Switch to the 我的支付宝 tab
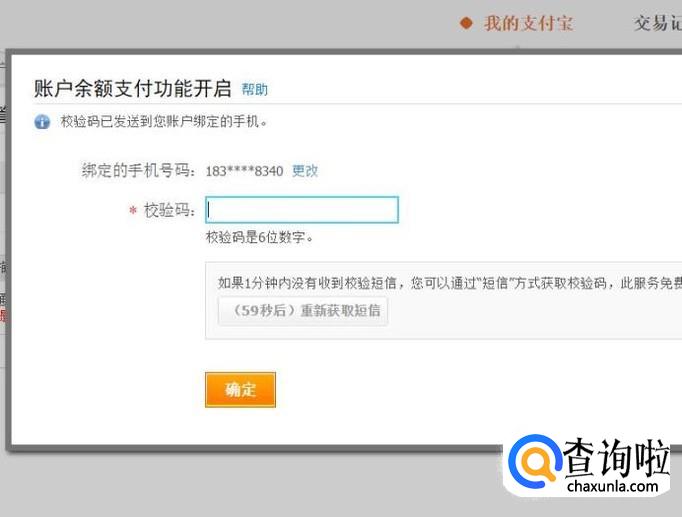Image resolution: width=682 pixels, height=517 pixels. pyautogui.click(x=528, y=23)
